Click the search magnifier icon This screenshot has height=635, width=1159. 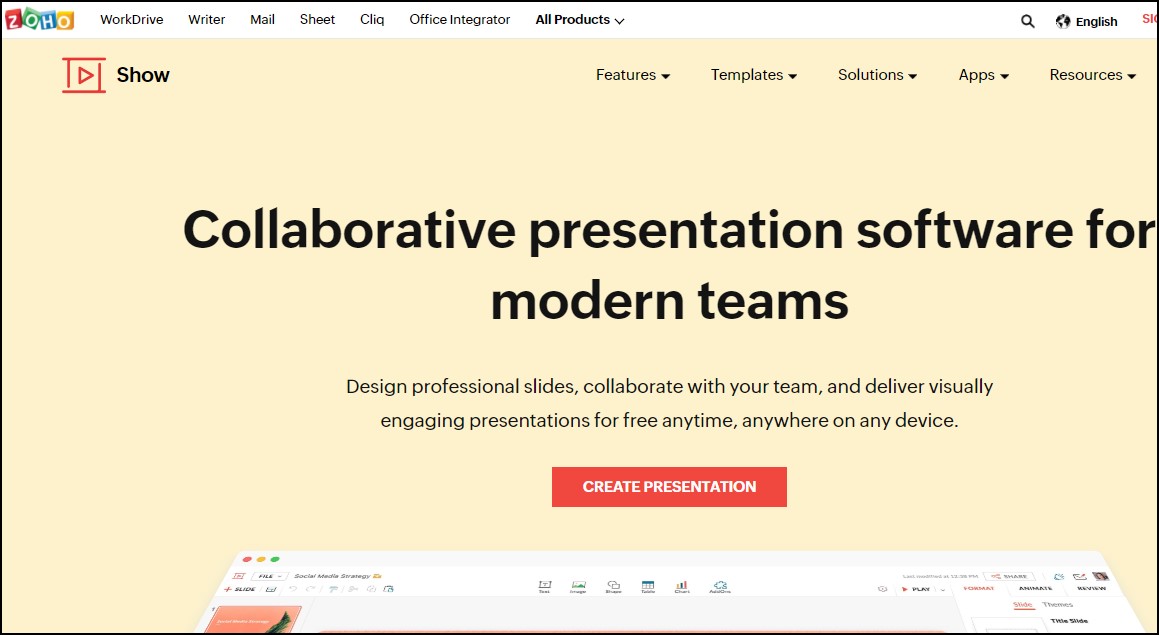click(x=1027, y=21)
